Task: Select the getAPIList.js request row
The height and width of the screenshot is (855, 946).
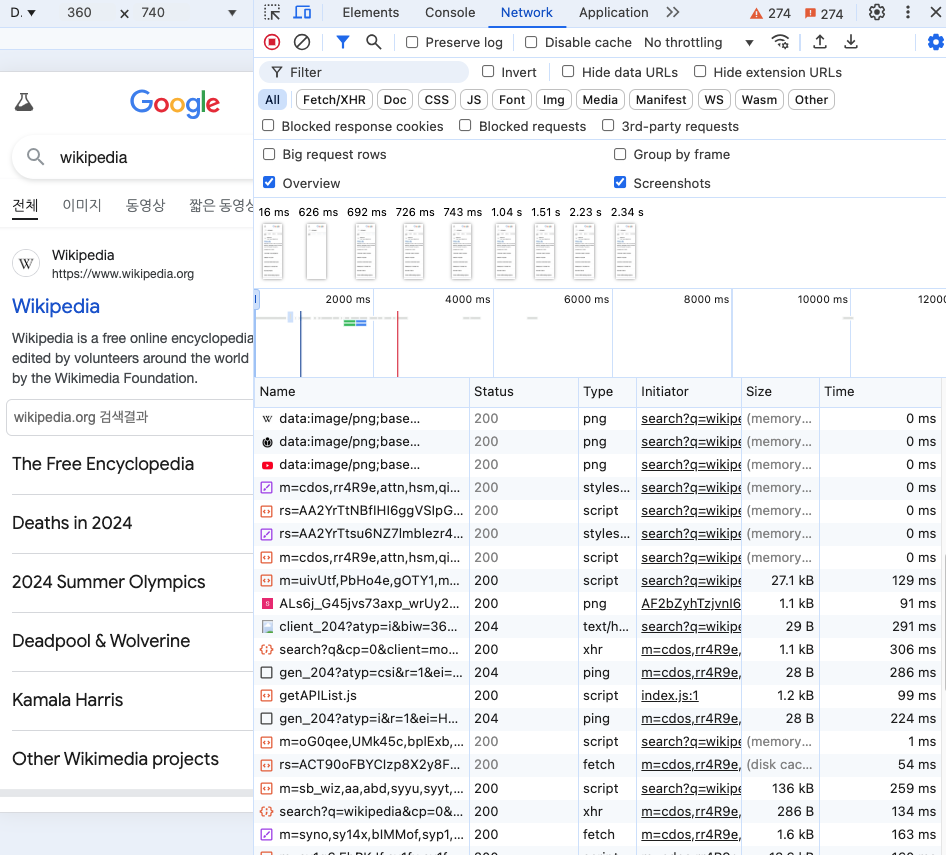Action: [x=597, y=695]
